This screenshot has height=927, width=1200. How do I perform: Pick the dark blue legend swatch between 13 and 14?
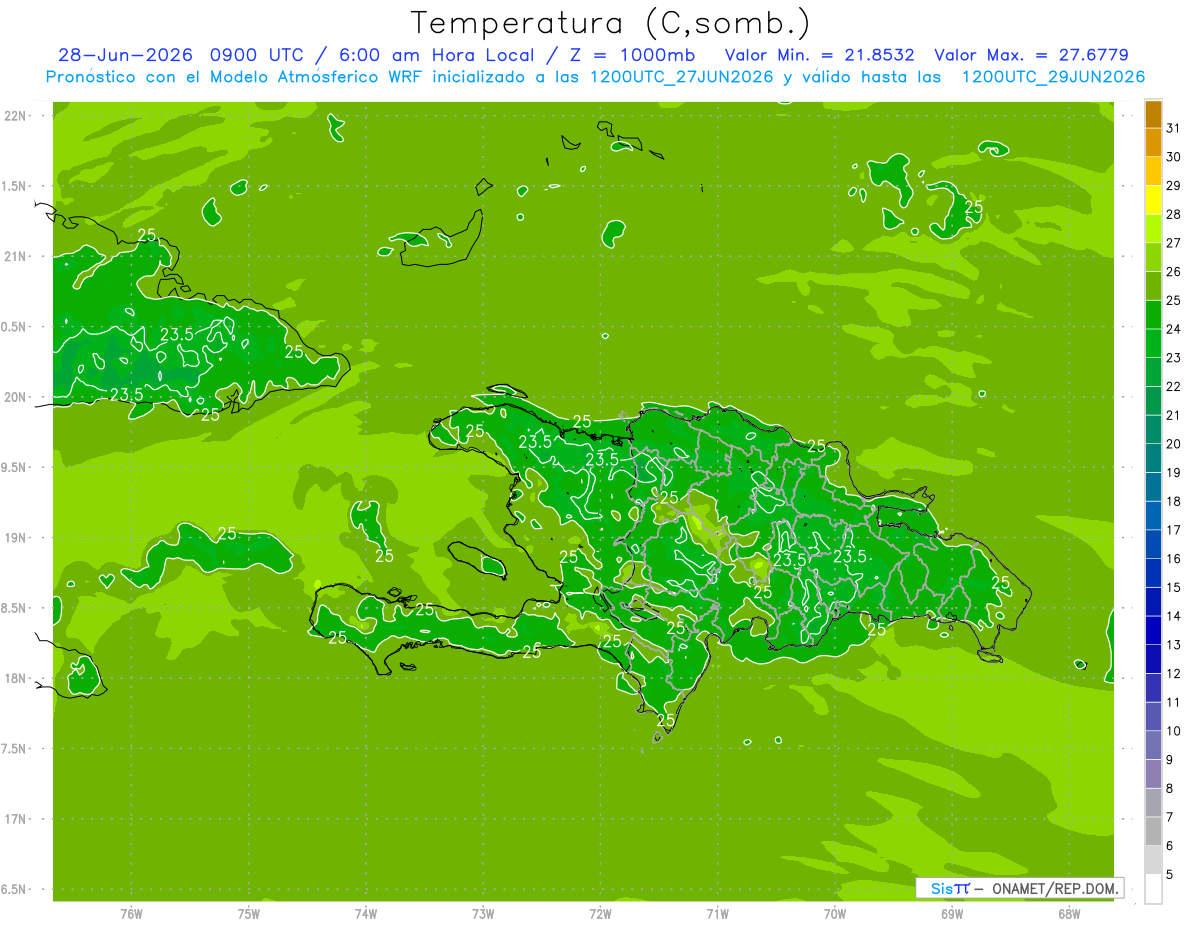coord(1153,631)
